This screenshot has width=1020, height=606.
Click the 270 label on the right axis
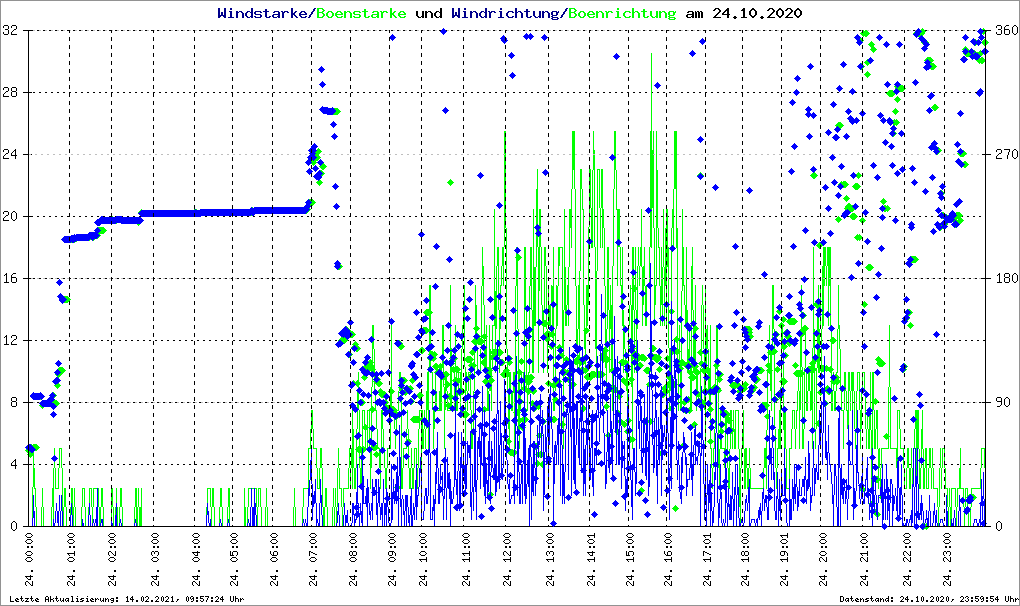pos(1005,155)
